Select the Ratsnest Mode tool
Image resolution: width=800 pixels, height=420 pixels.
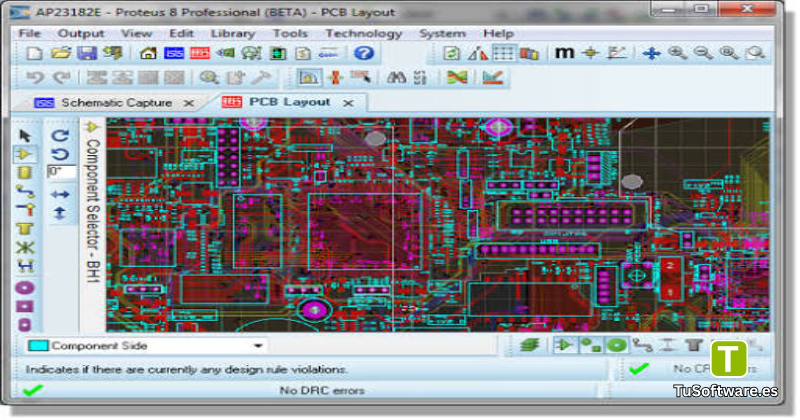click(x=24, y=248)
